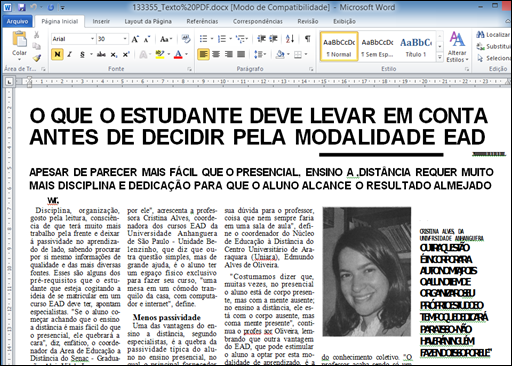The image size is (512, 366).
Task: Switch to the Layout da Página tab
Action: pos(148,21)
